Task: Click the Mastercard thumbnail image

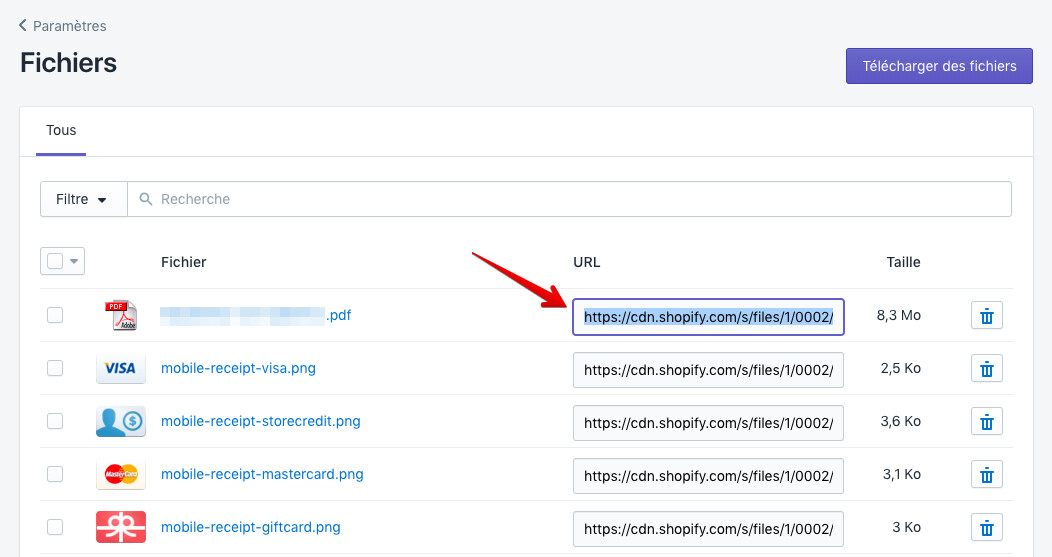Action: coord(120,475)
